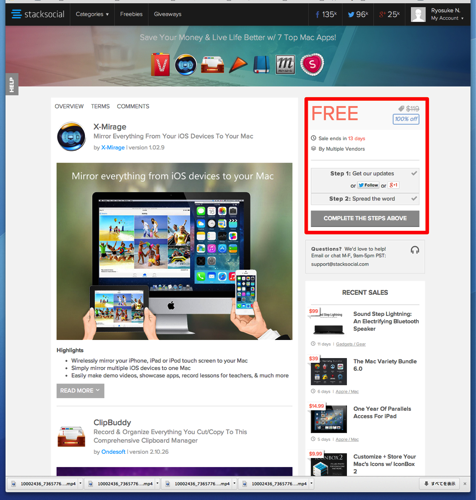This screenshot has width=476, height=500.
Task: Click the 'm' app icon in banner
Action: coord(285,64)
